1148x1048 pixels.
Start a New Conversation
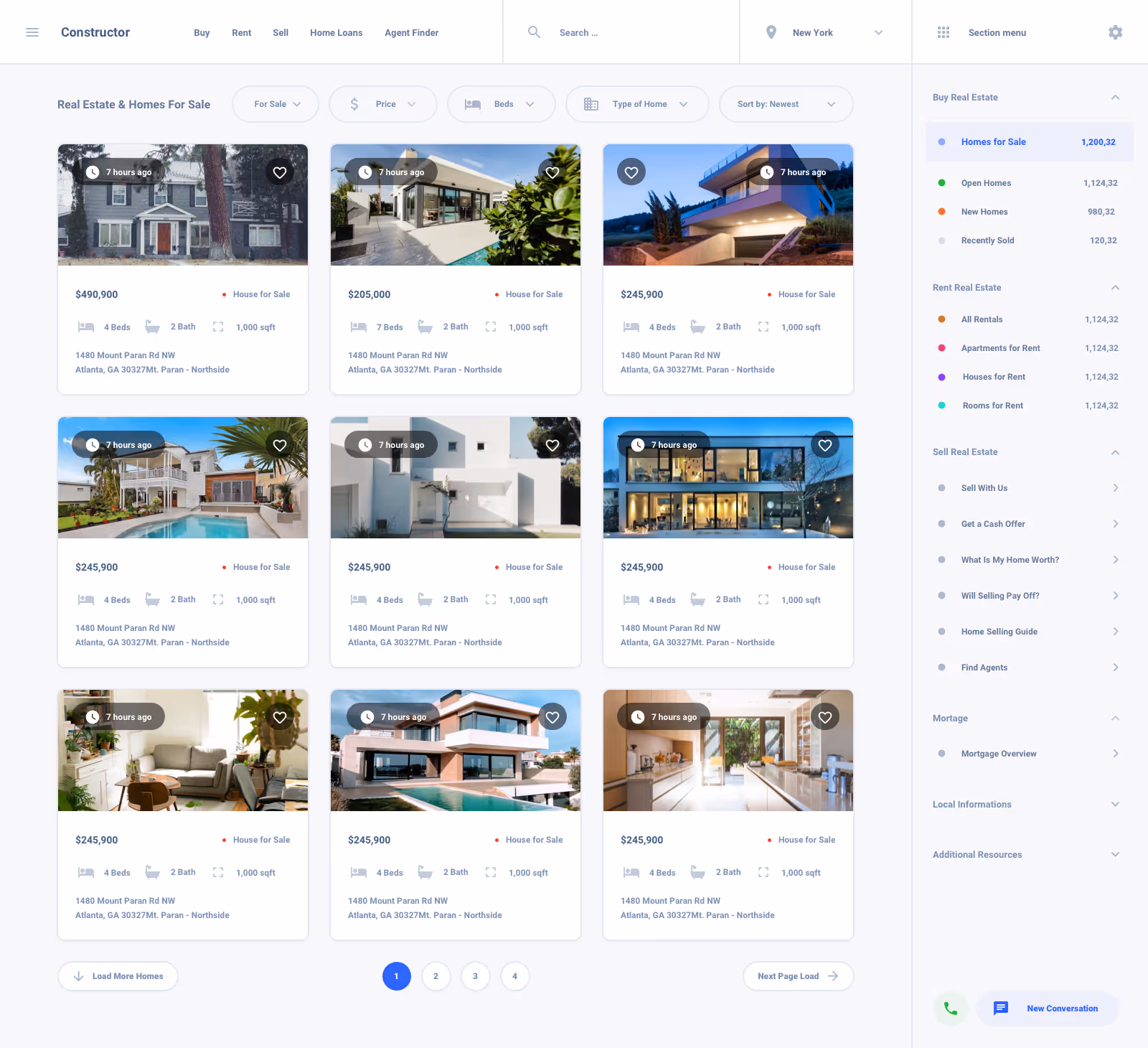point(1048,1009)
